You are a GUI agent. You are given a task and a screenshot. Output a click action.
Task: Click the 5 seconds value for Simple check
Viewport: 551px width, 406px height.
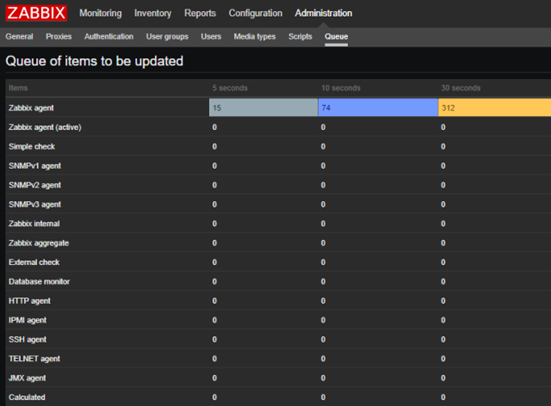[x=214, y=147]
